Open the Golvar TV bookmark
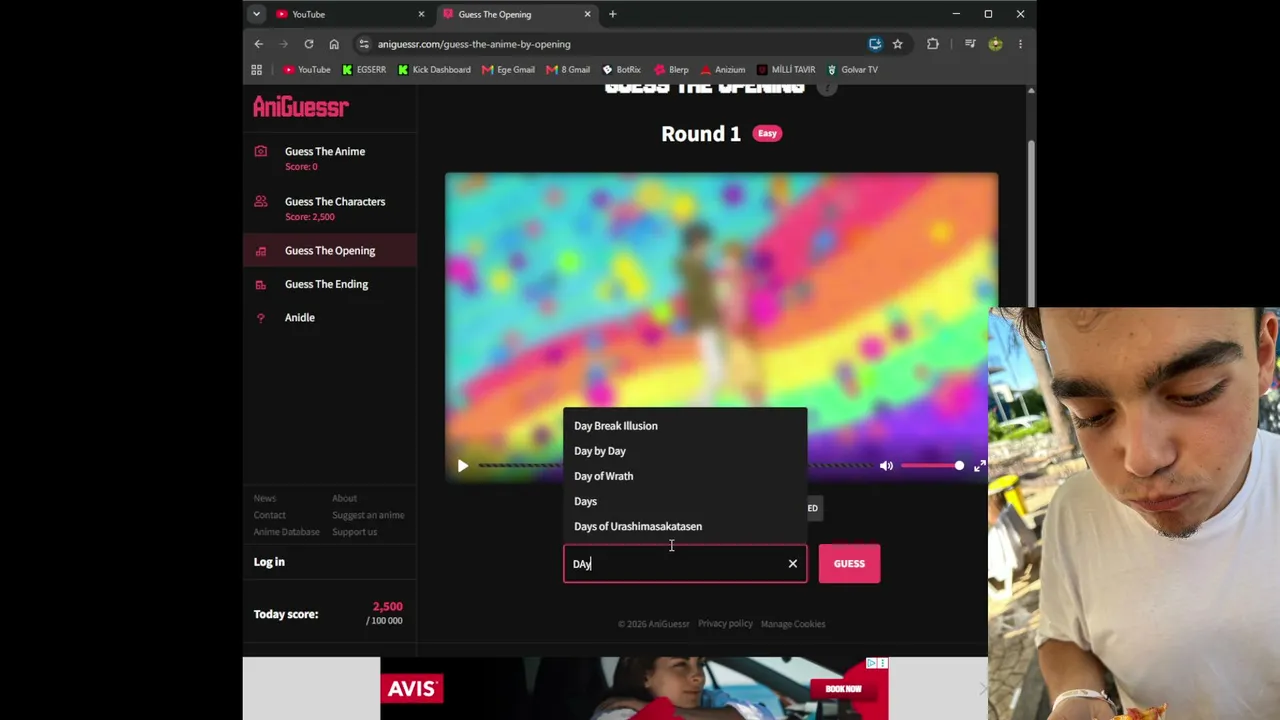The height and width of the screenshot is (720, 1280). click(852, 70)
